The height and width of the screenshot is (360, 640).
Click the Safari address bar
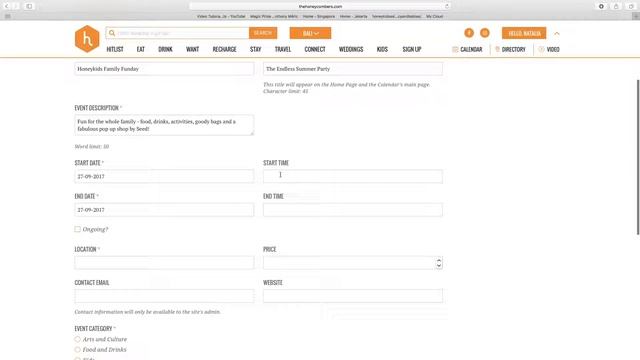pos(320,6)
